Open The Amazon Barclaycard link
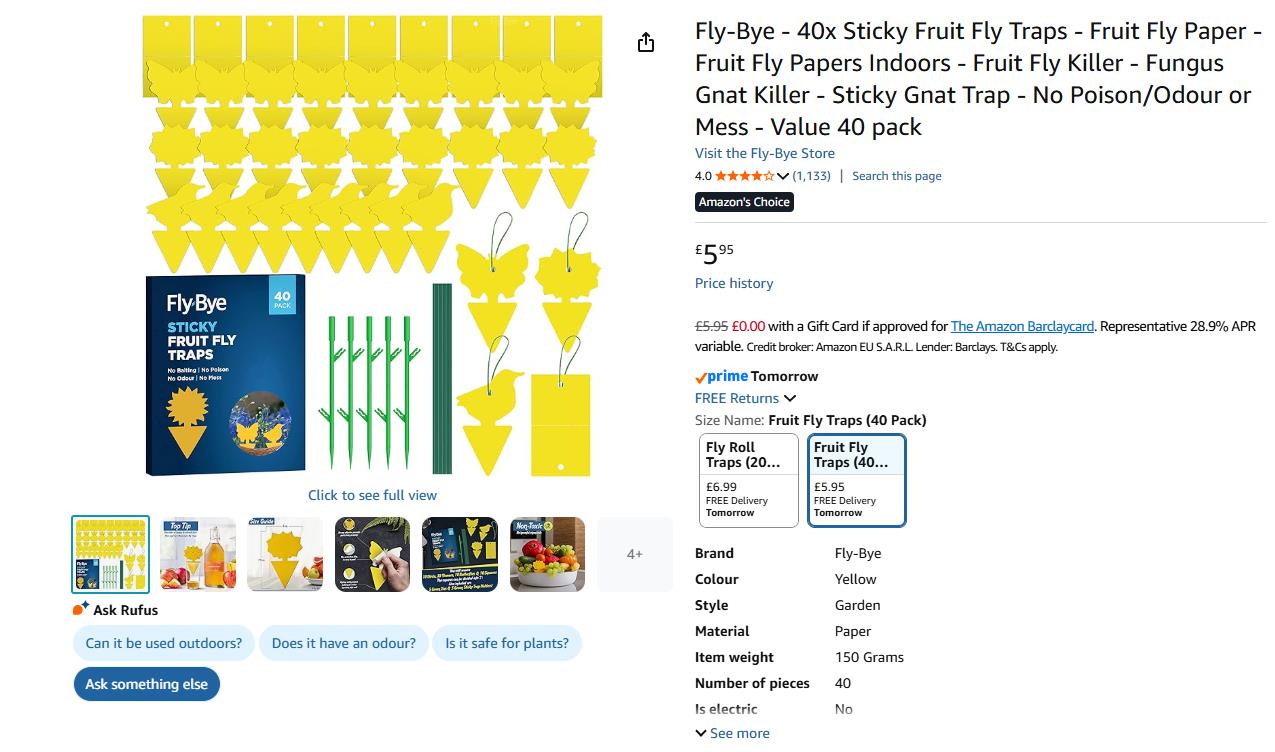Image resolution: width=1275 pixels, height=752 pixels. (x=1022, y=326)
